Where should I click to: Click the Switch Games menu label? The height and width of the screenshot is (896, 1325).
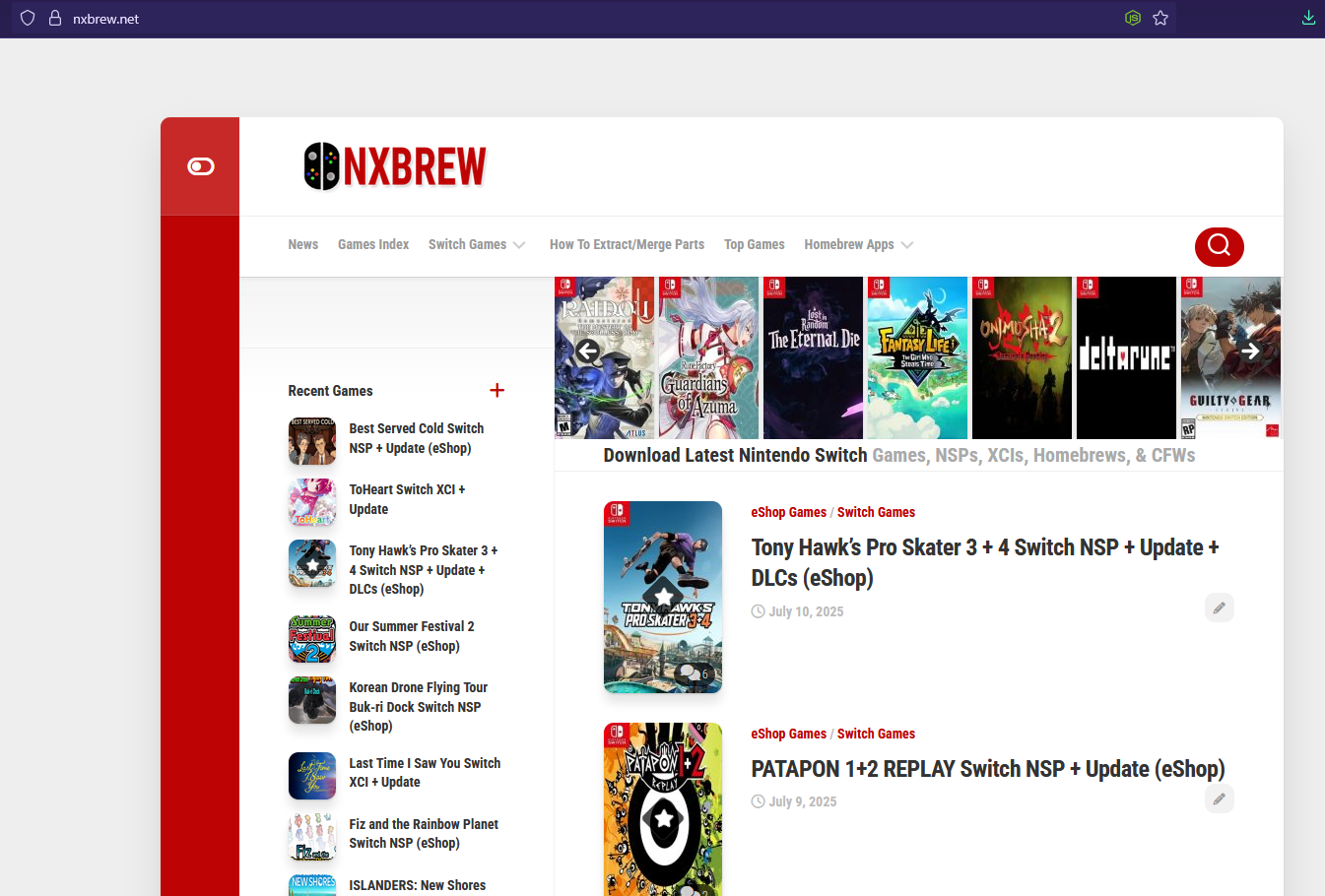click(467, 244)
